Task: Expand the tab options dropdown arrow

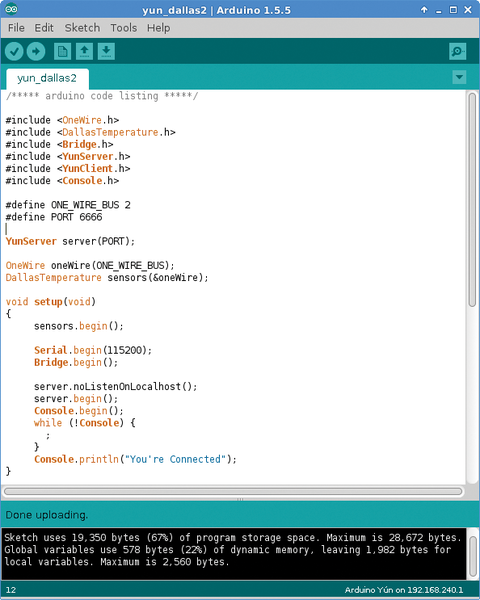Action: [x=459, y=77]
